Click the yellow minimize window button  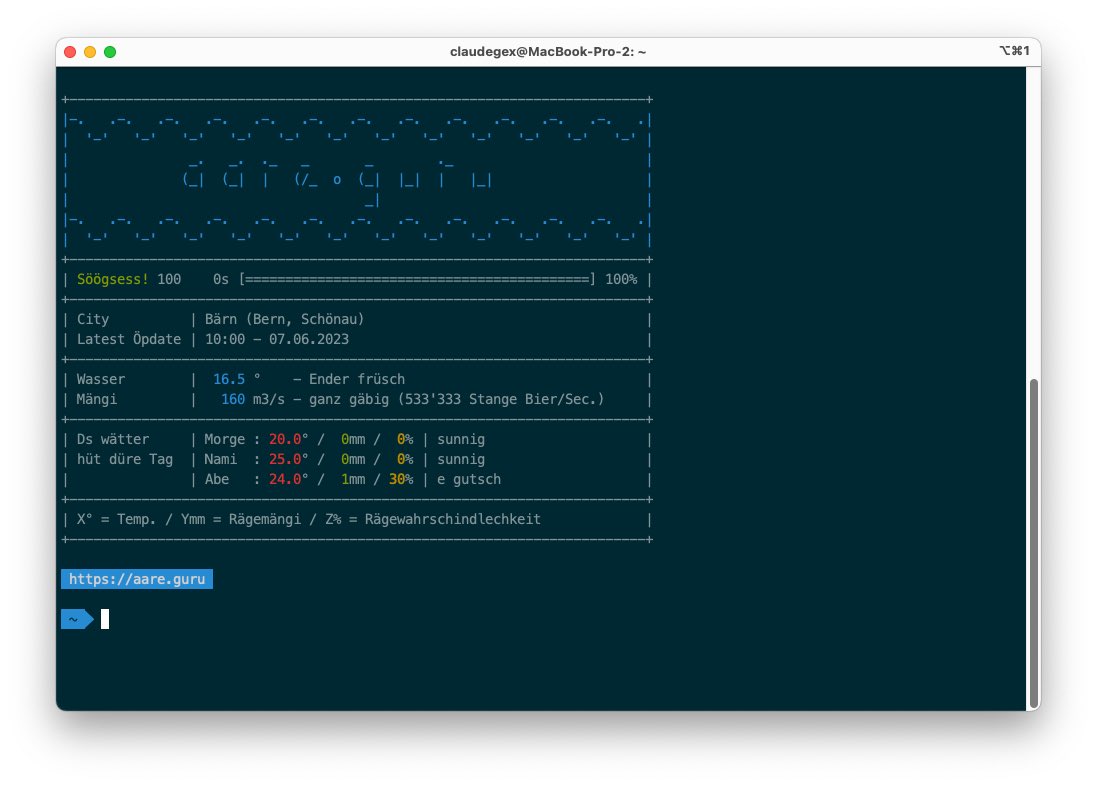click(x=90, y=52)
